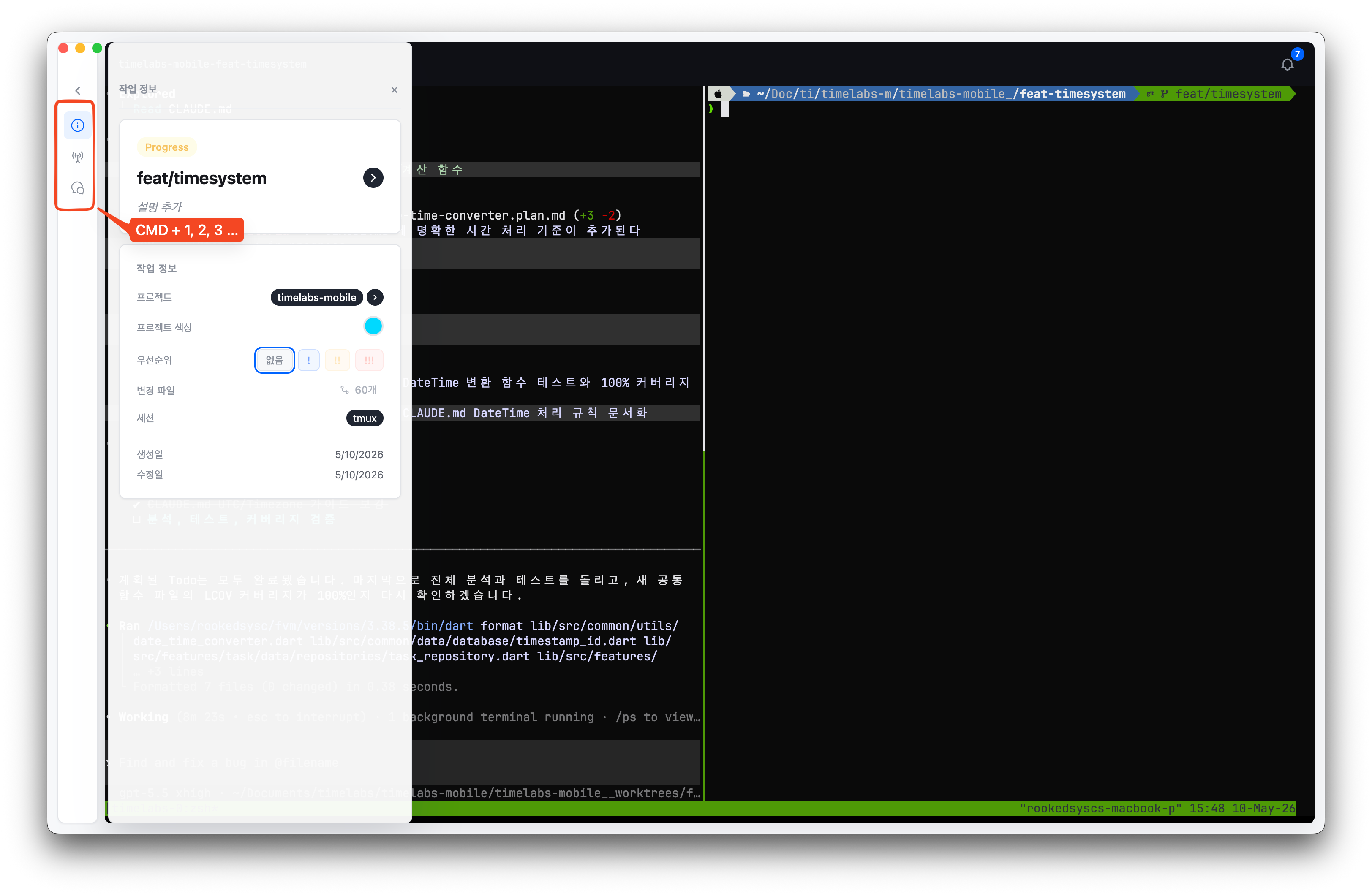Pick the cyan 프로젝트 색상 swatch
This screenshot has height=896, width=1372.
(x=373, y=326)
